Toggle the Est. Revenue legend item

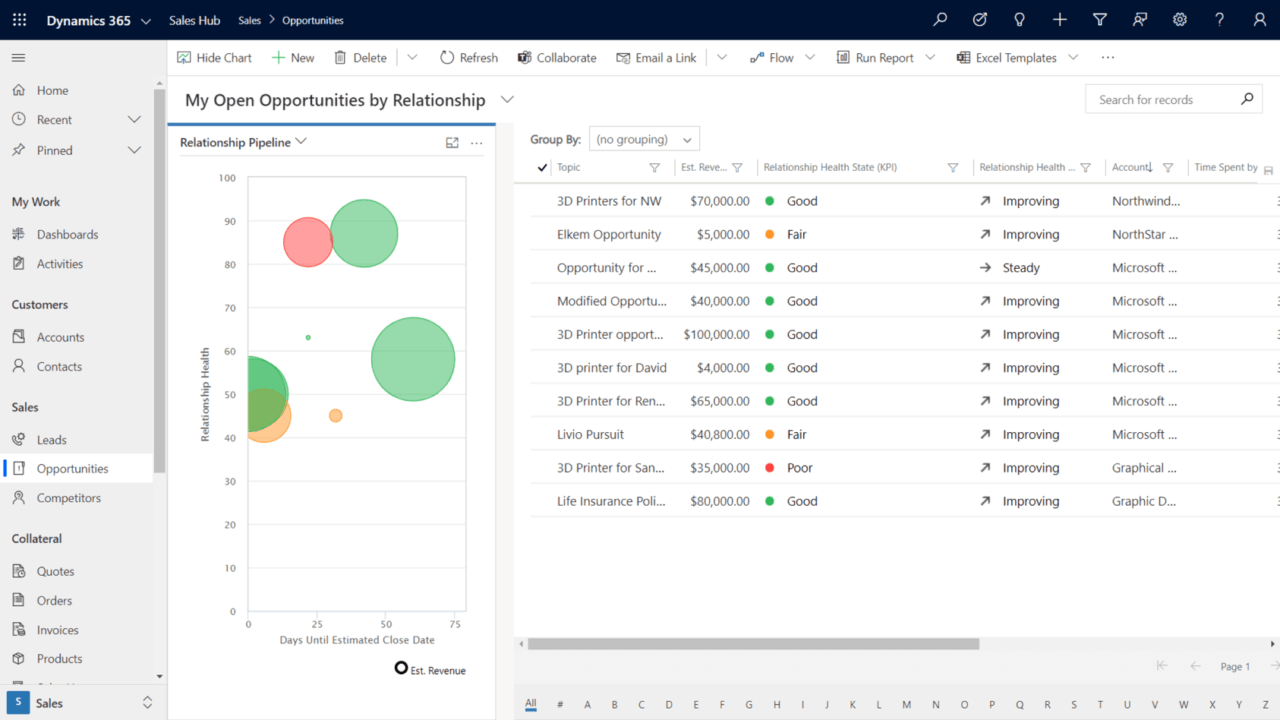[x=429, y=669]
